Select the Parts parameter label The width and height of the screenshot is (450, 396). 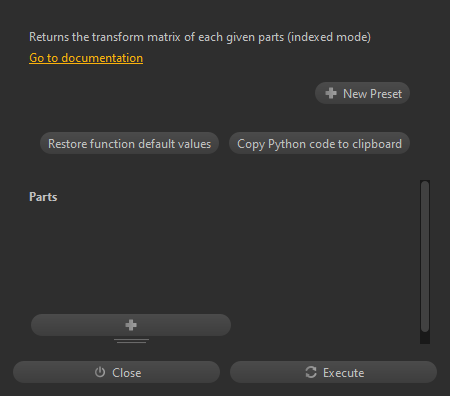pos(43,197)
